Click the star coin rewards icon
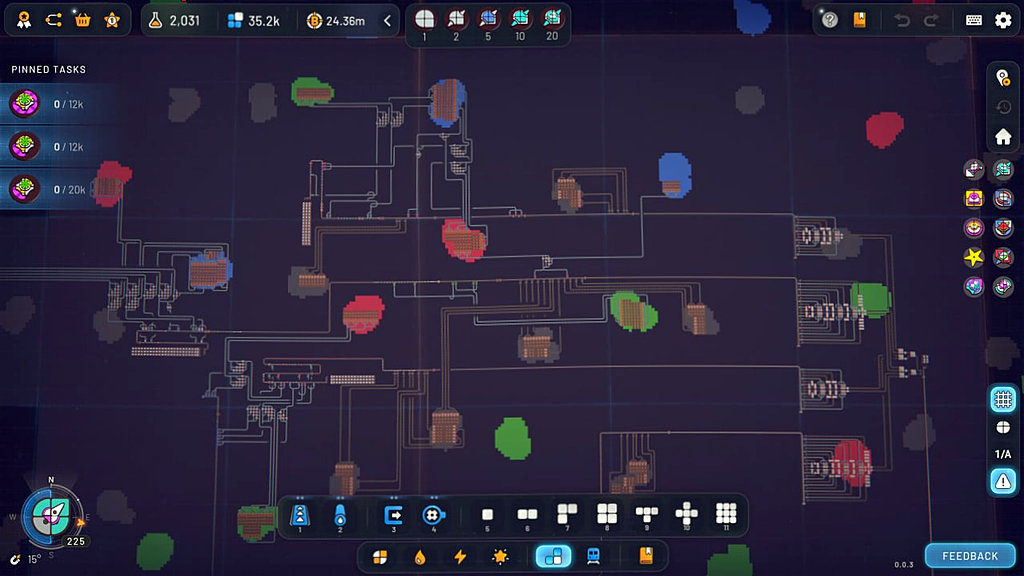 point(112,20)
